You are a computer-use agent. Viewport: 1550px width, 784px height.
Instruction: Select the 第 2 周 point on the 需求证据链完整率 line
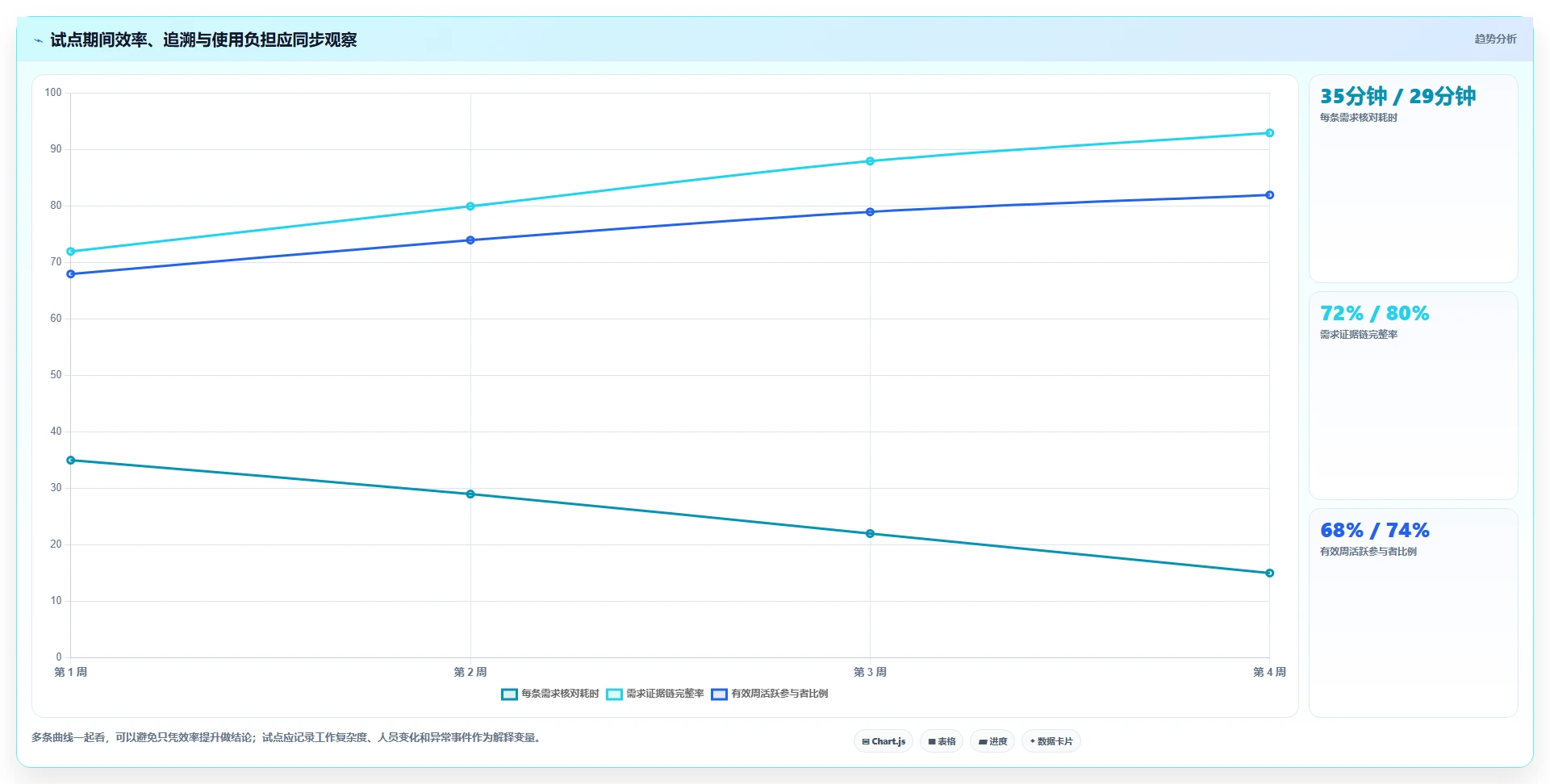pyautogui.click(x=470, y=206)
